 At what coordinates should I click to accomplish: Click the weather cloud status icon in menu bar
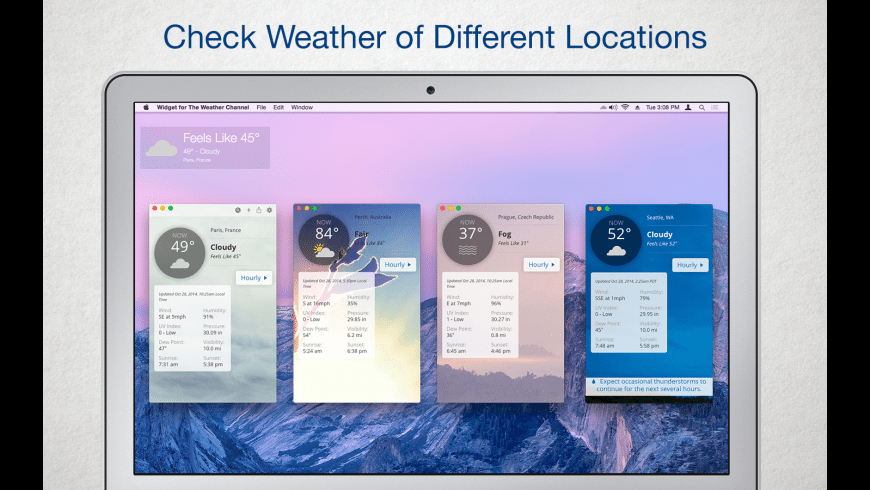tap(603, 108)
